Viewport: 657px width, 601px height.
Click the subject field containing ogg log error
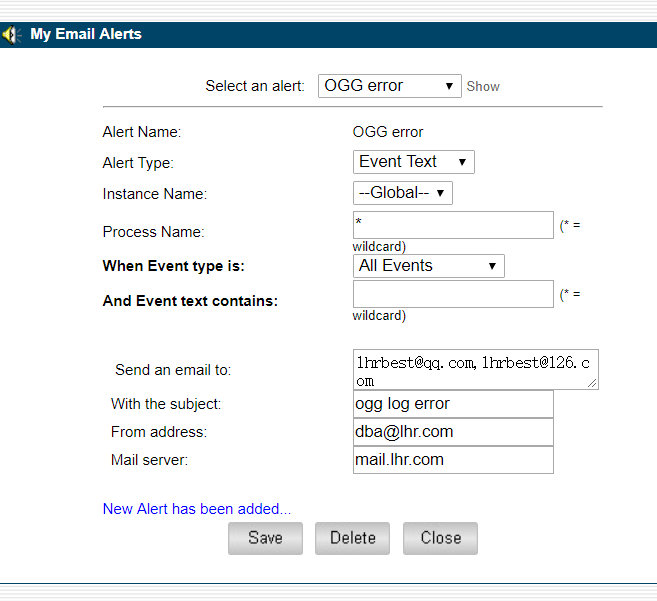point(453,404)
